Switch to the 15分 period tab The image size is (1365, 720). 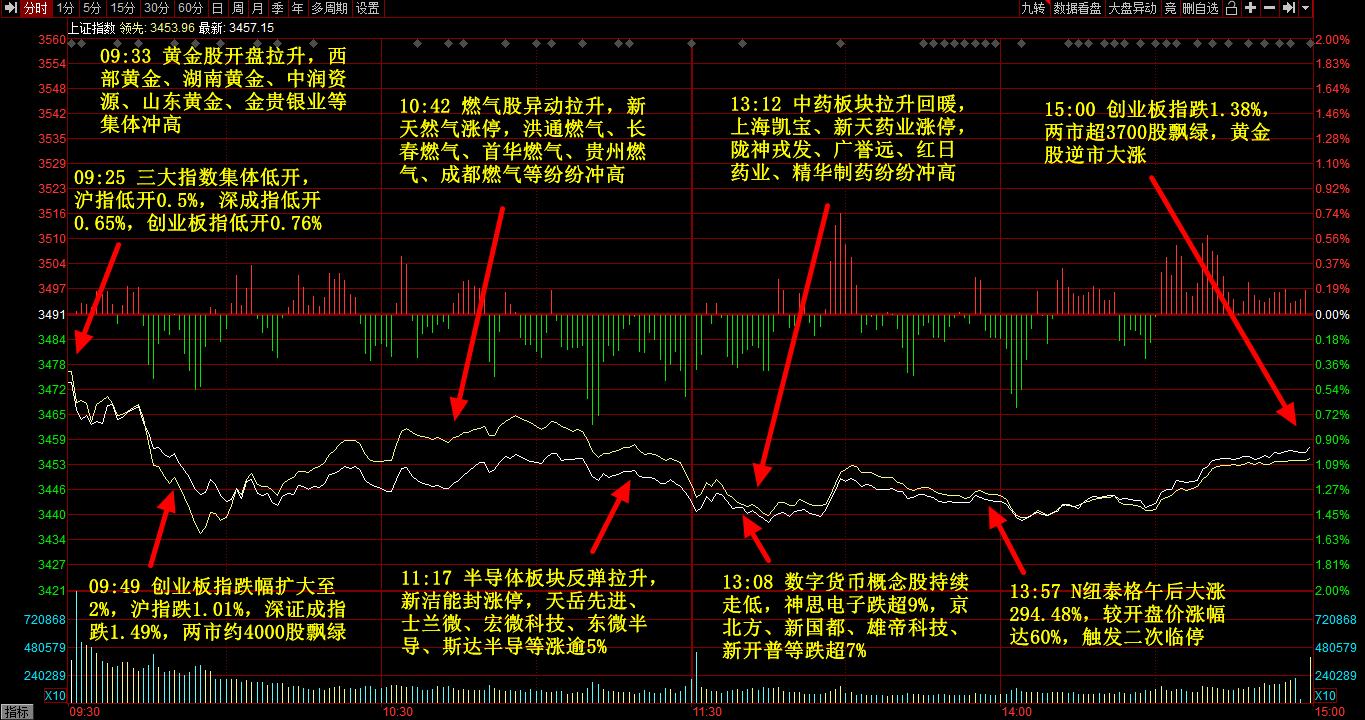pyautogui.click(x=122, y=8)
